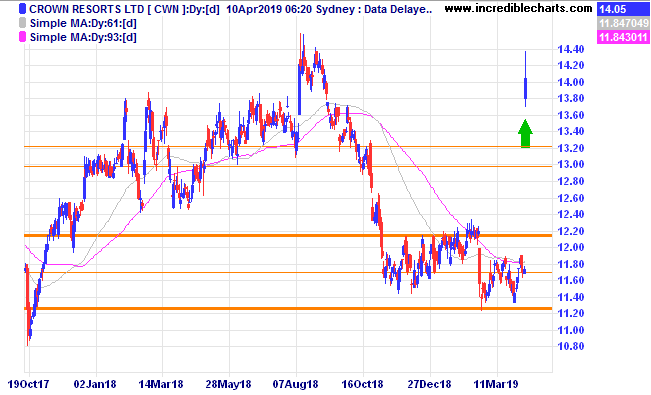Click the blue CROWN RESORTS legend swatch
Viewport: 651px width, 395px height.
tap(22, 9)
